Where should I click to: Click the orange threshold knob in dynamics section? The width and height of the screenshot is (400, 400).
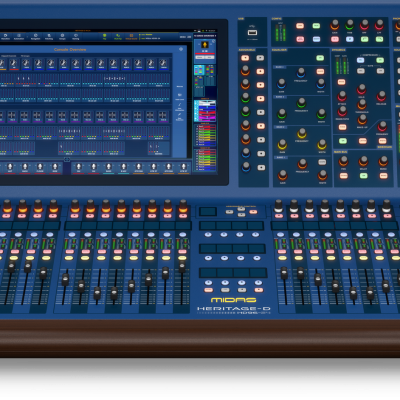pyautogui.click(x=362, y=104)
